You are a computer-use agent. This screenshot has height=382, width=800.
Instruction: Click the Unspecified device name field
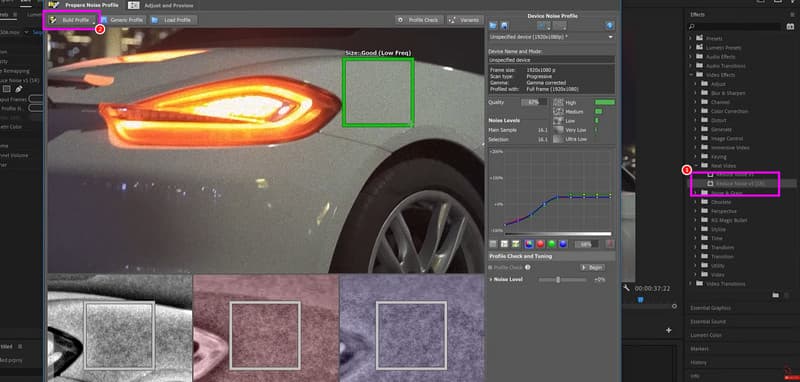click(551, 60)
